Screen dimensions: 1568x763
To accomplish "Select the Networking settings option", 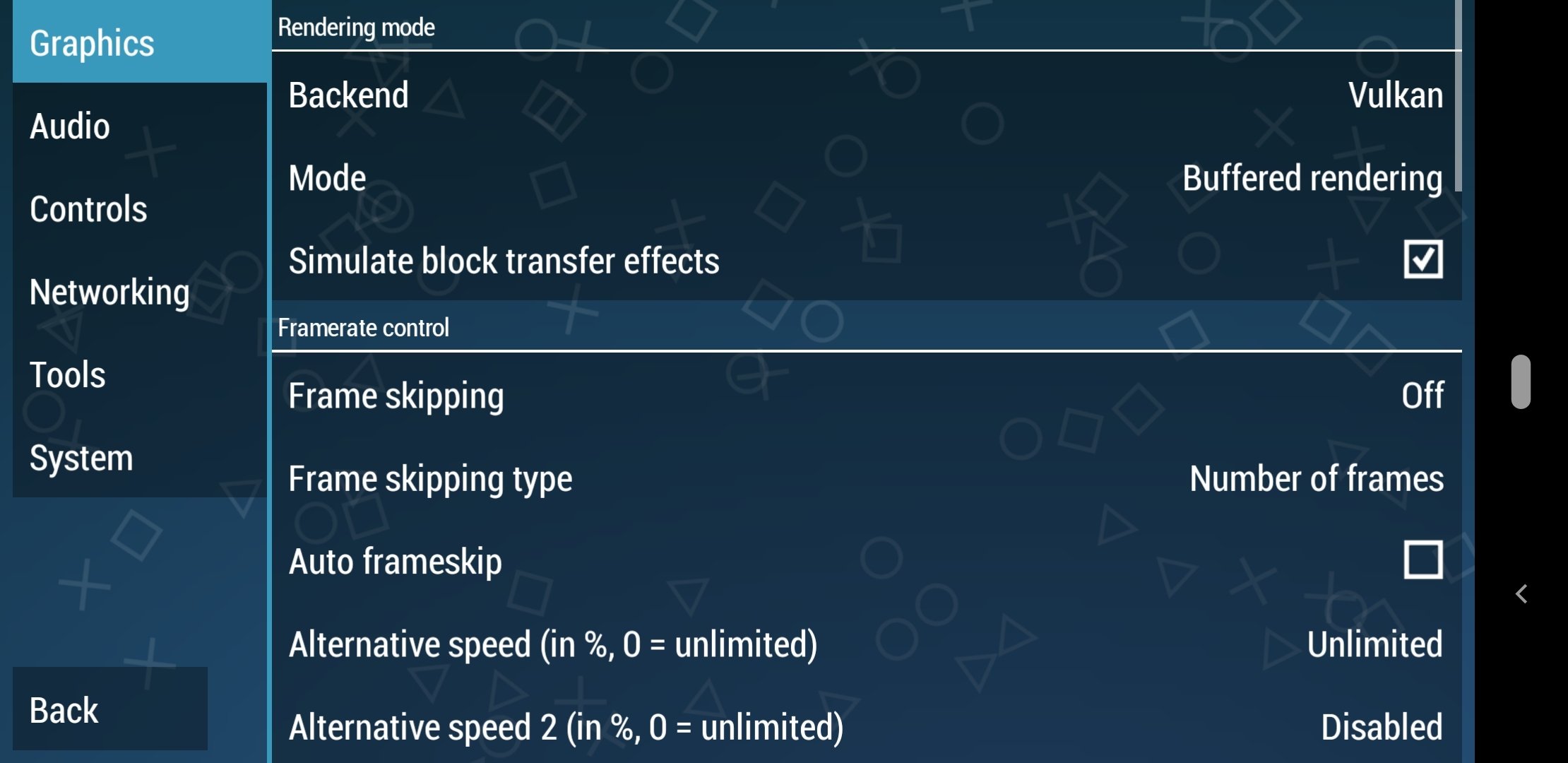I will pyautogui.click(x=109, y=291).
